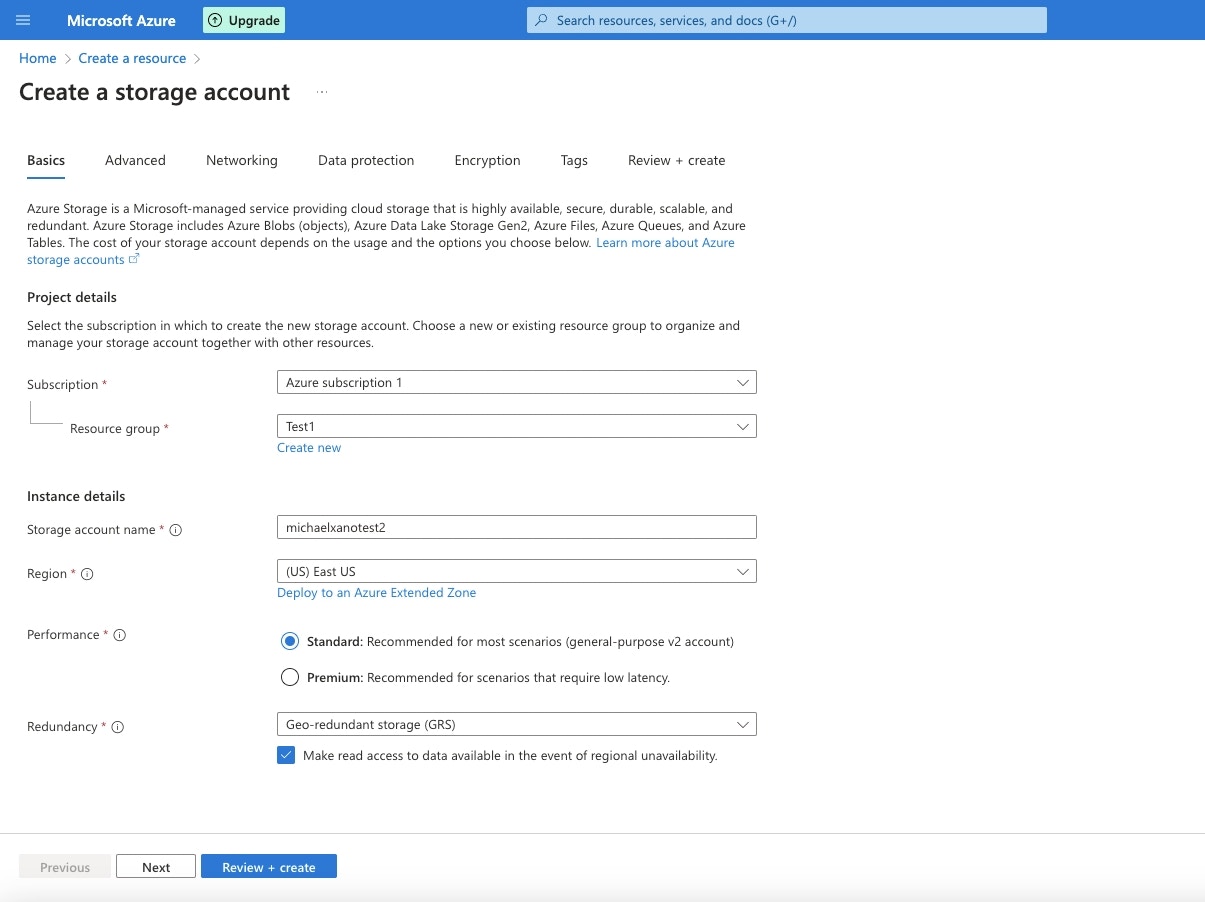
Task: Open Learn more about Azure storage accounts
Action: tap(665, 243)
